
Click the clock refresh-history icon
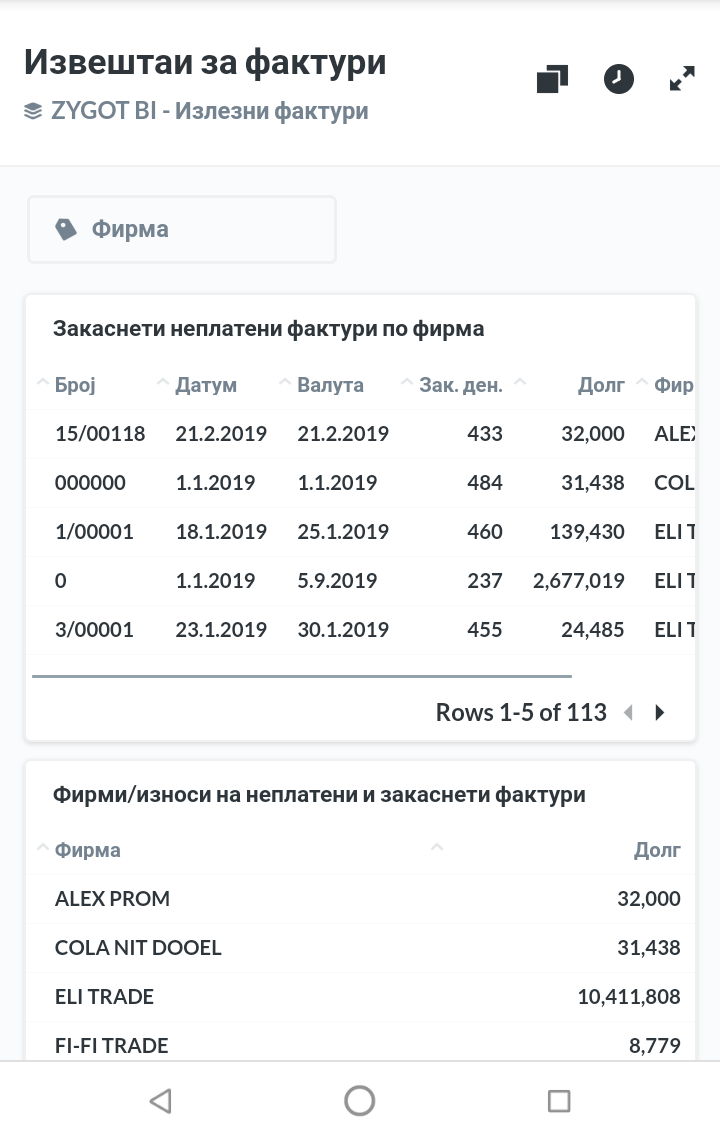(x=619, y=79)
